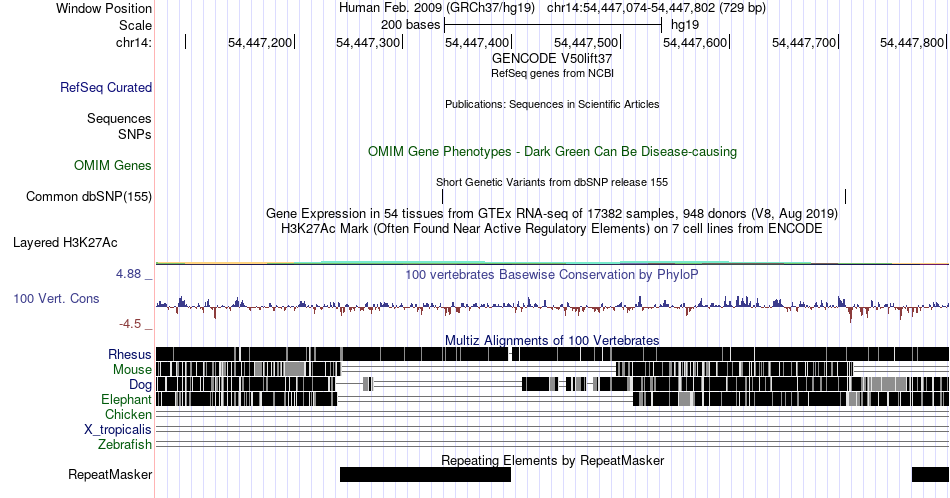The height and width of the screenshot is (498, 950).
Task: Click the Common dbSNP(155) track label
Action: pos(89,196)
